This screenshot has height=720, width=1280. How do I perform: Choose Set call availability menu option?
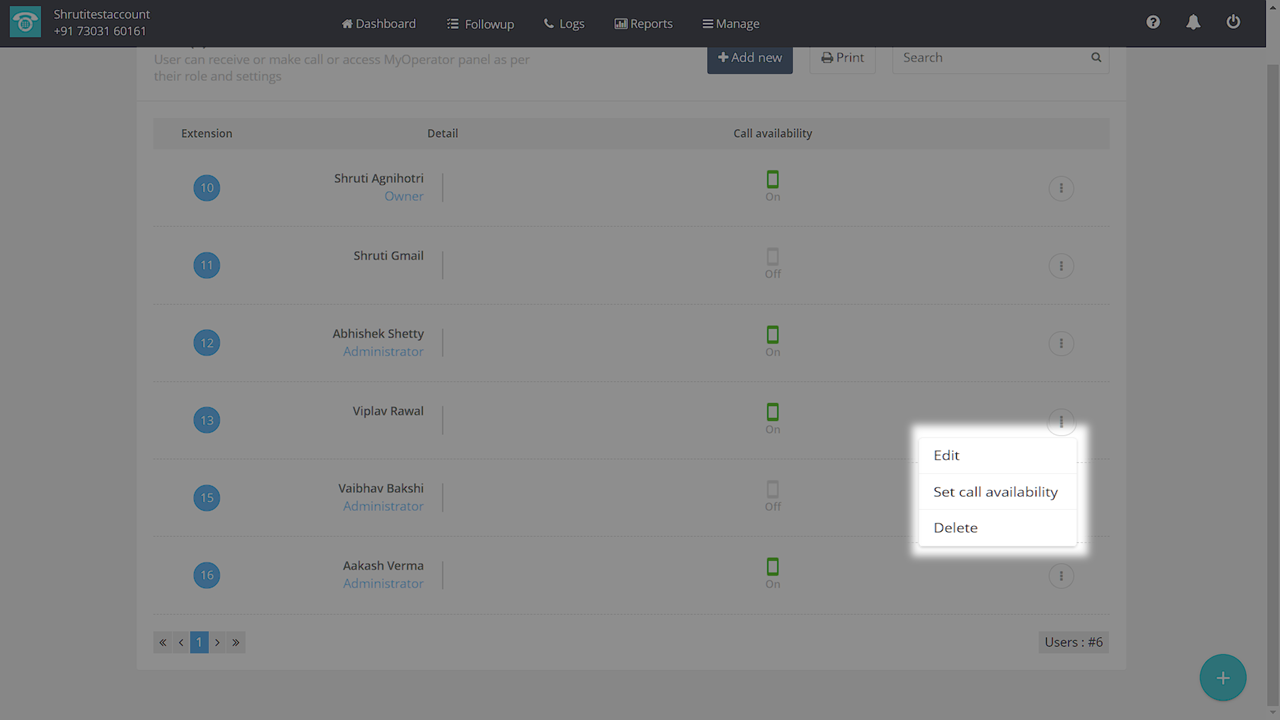tap(995, 492)
